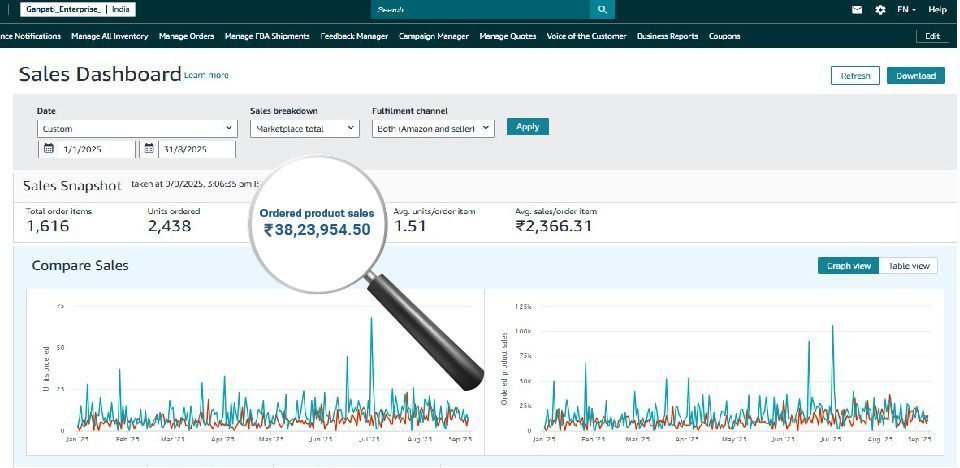Viewport: 960px width, 468px height.
Task: Expand the Date range dropdown
Action: click(x=137, y=128)
